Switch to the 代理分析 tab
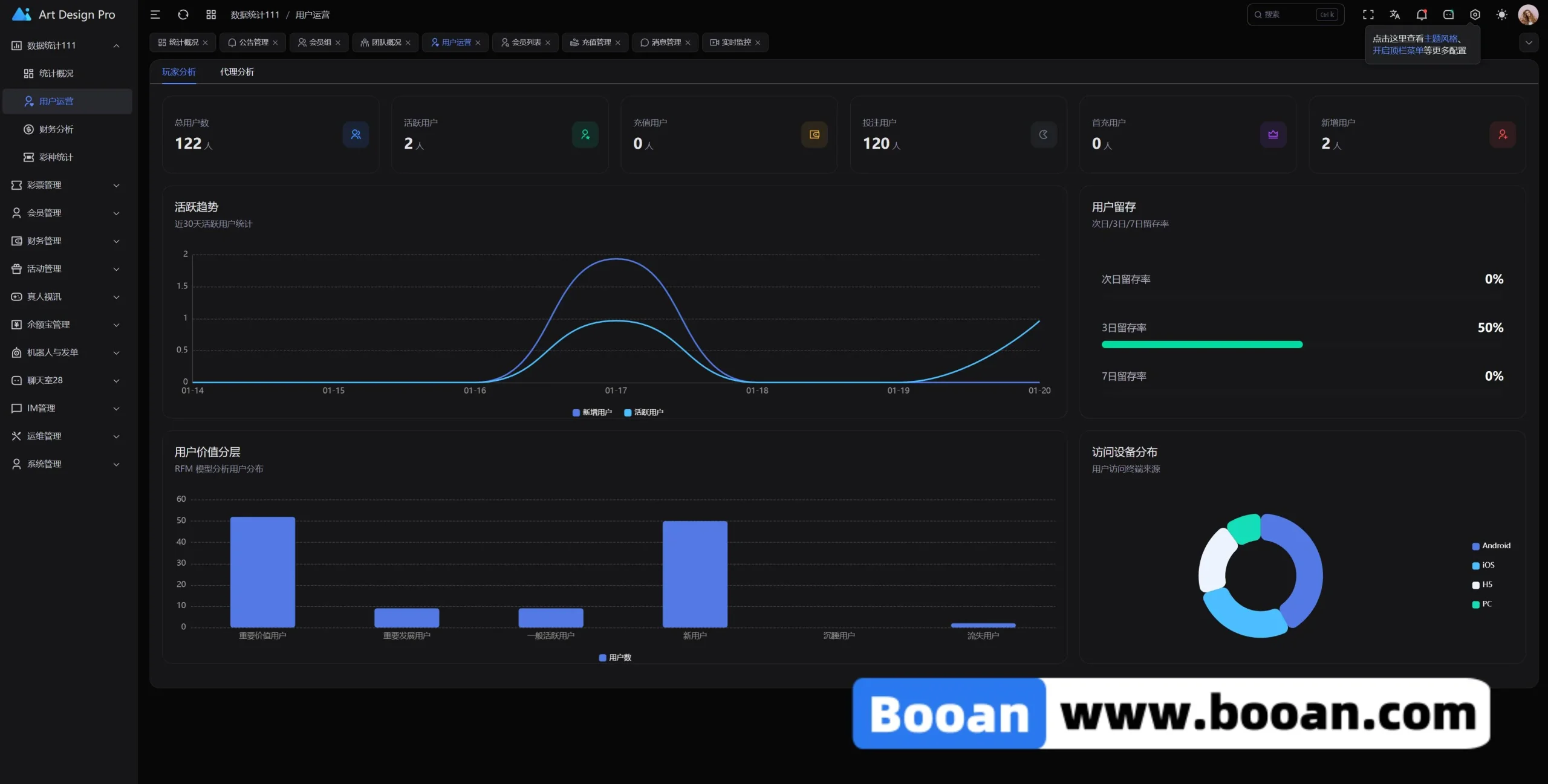1548x784 pixels. click(237, 72)
